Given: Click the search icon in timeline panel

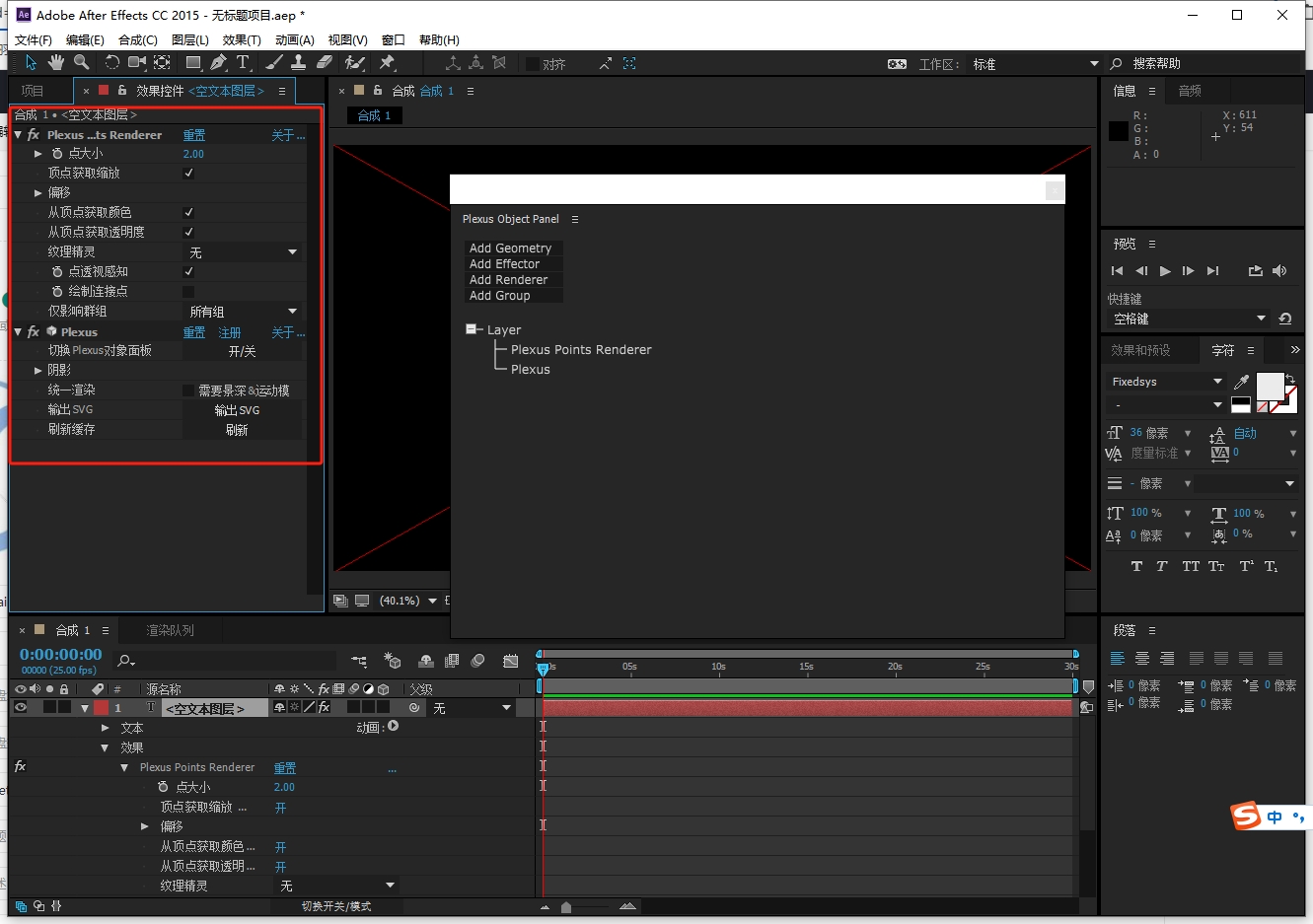Looking at the screenshot, I should click(125, 661).
